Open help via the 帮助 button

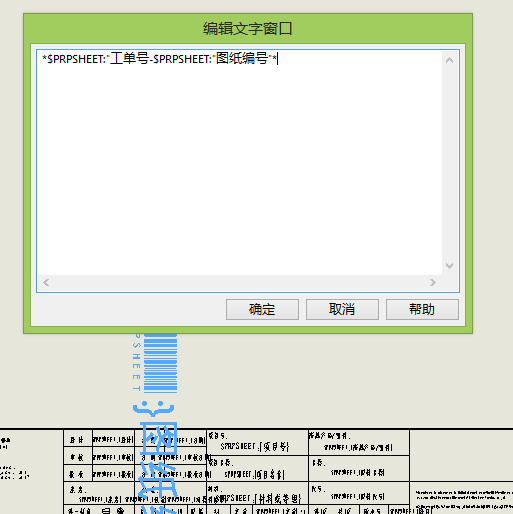[x=422, y=309]
